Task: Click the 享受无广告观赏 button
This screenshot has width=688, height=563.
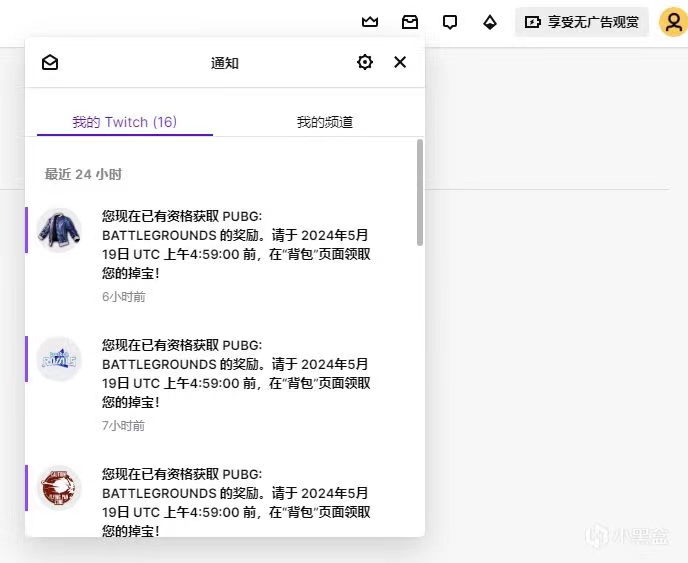Action: [x=582, y=22]
